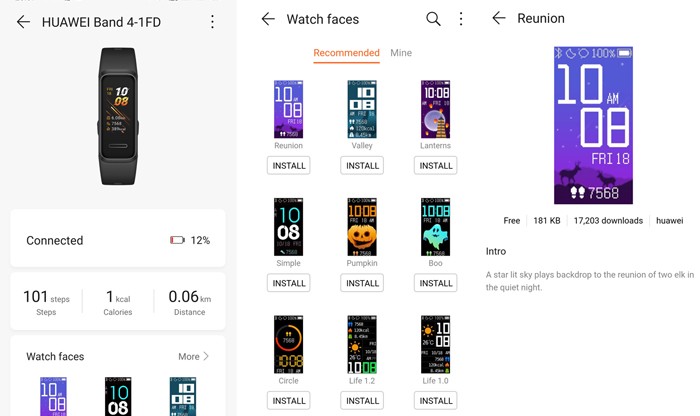Screen dimensions: 700x416
Task: Open the overflow menu in Watch faces
Action: click(x=461, y=19)
